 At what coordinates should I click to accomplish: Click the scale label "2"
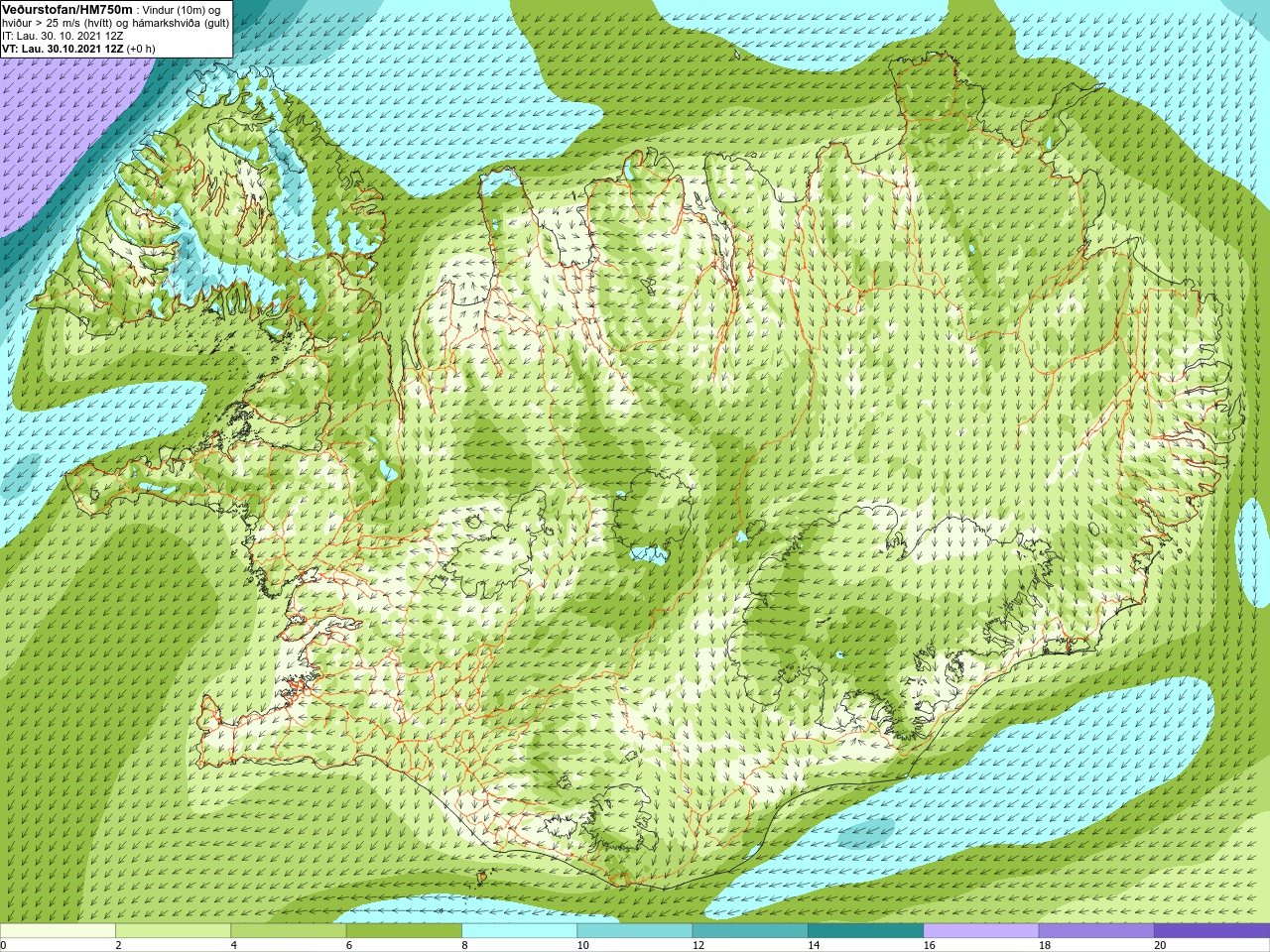point(118,945)
